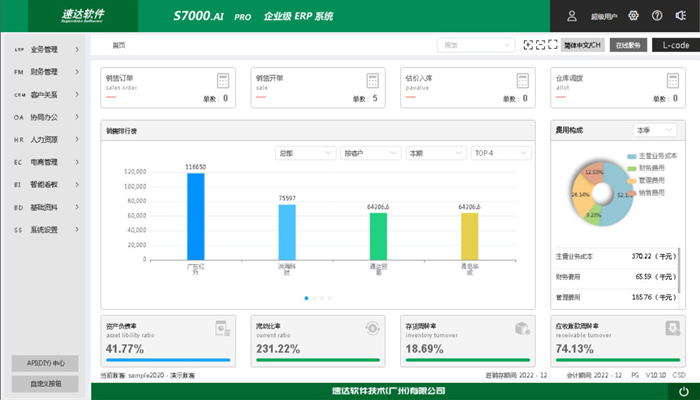Click the user profile icon
This screenshot has width=700, height=400.
572,16
